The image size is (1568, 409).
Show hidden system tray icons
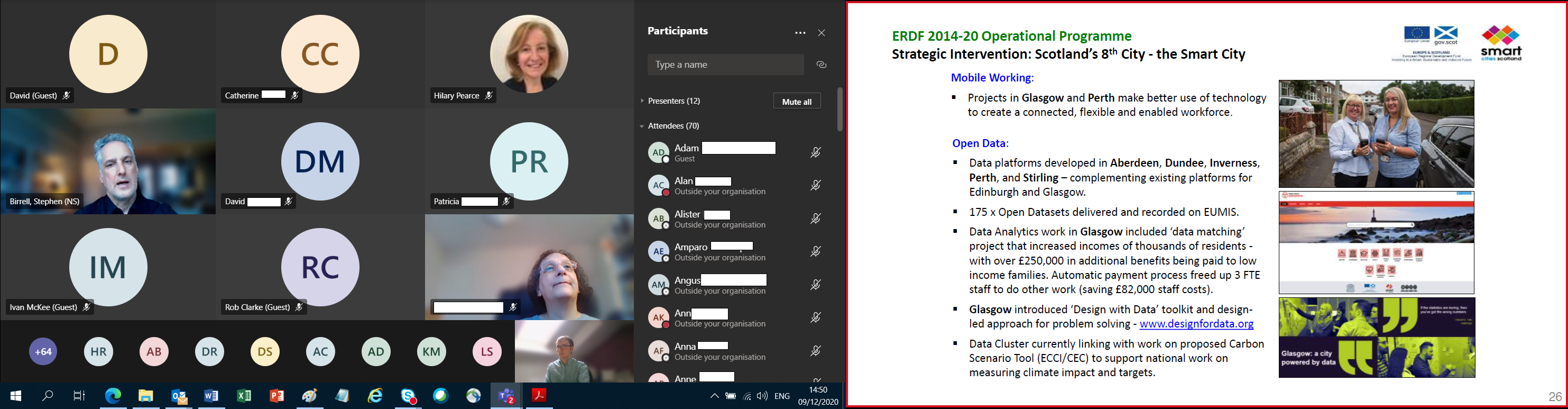click(x=714, y=396)
